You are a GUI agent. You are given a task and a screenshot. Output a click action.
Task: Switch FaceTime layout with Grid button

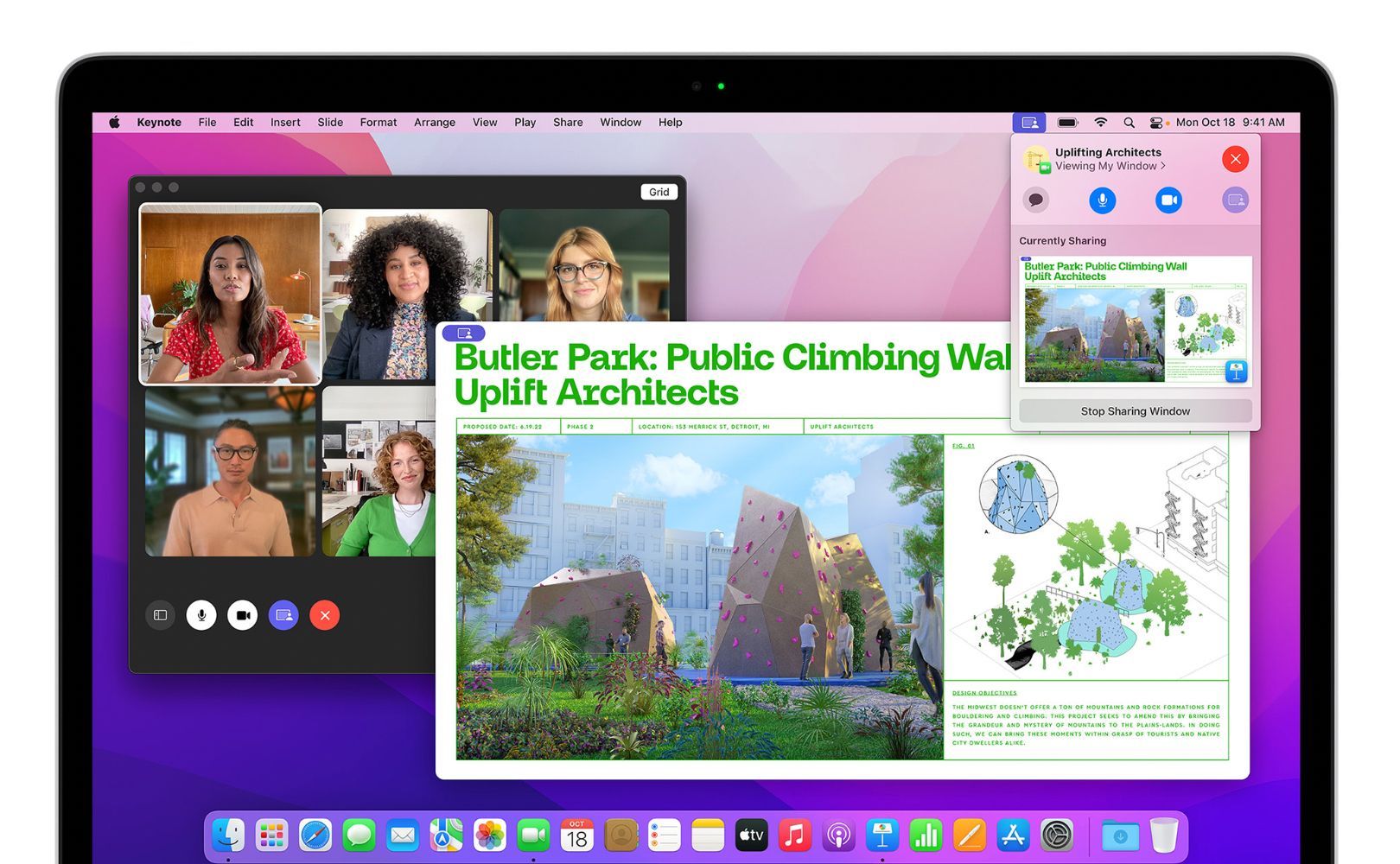click(x=659, y=192)
